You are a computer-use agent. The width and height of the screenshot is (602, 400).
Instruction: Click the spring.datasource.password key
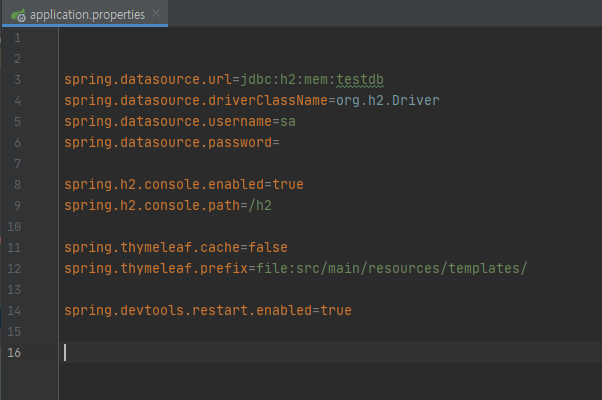point(168,143)
